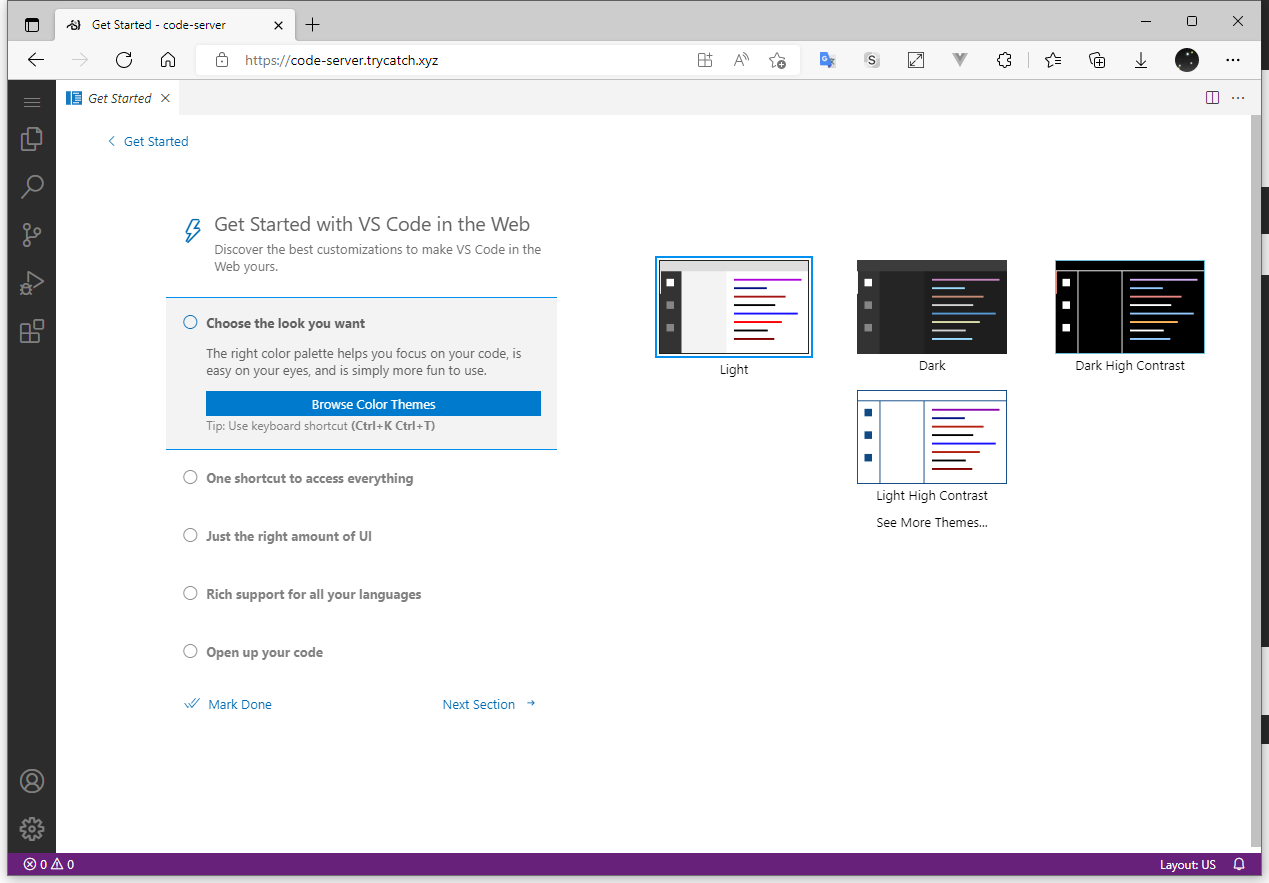Open the Run and Debug view
This screenshot has height=883, width=1269.
32,283
